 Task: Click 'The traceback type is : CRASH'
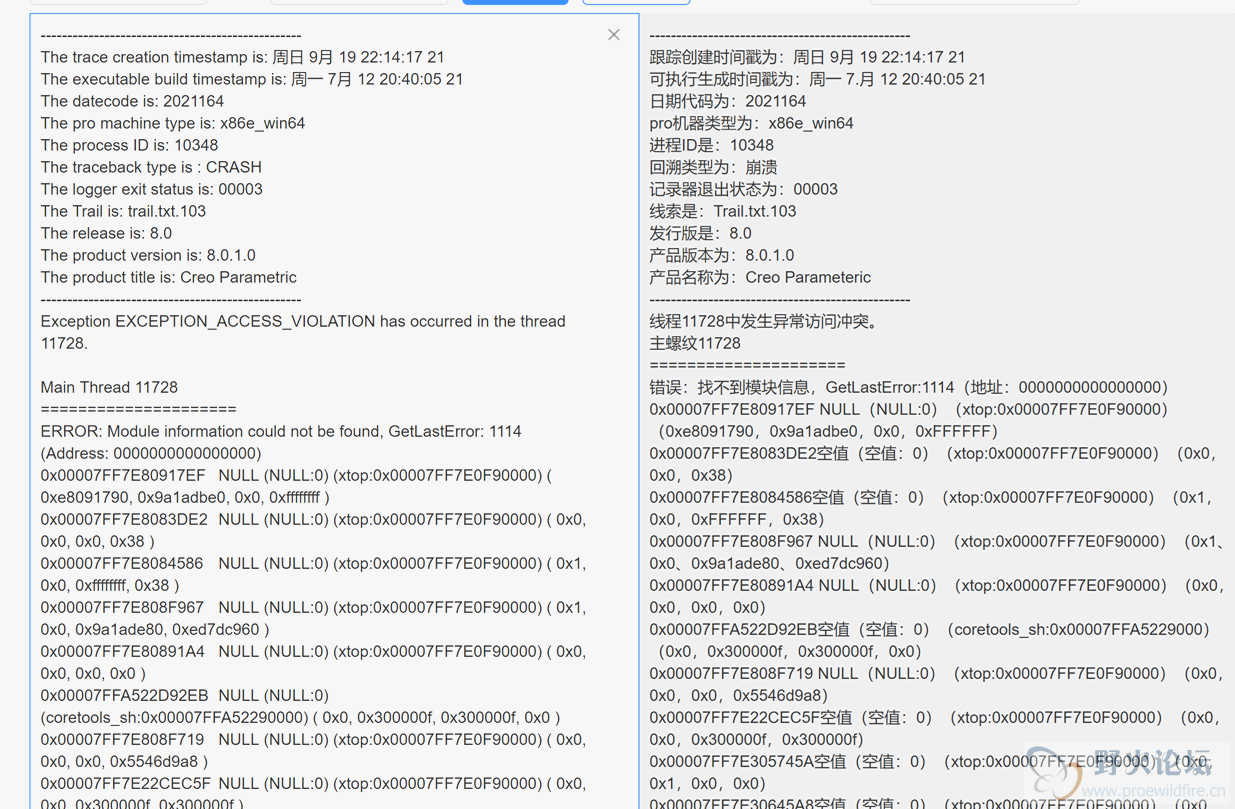[x=151, y=167]
